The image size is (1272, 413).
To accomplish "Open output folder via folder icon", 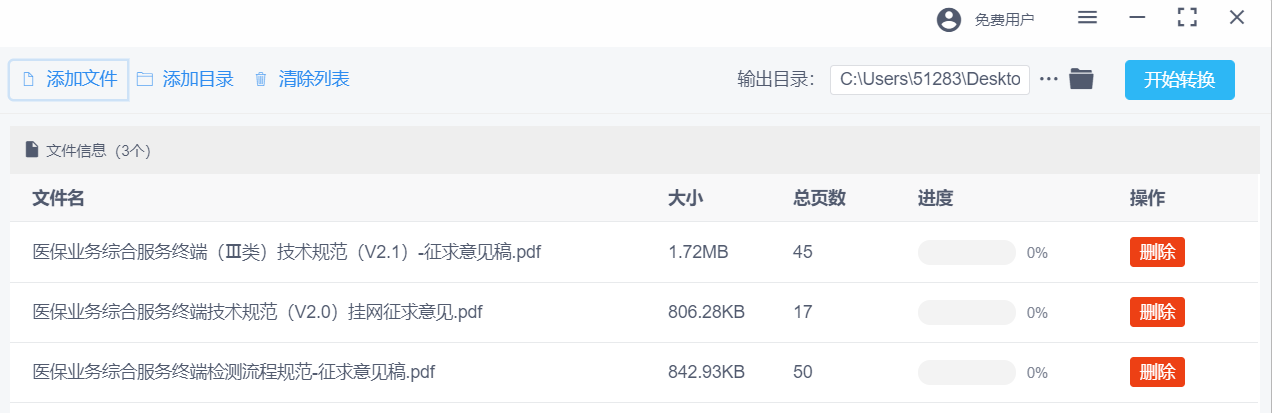I will [x=1081, y=79].
